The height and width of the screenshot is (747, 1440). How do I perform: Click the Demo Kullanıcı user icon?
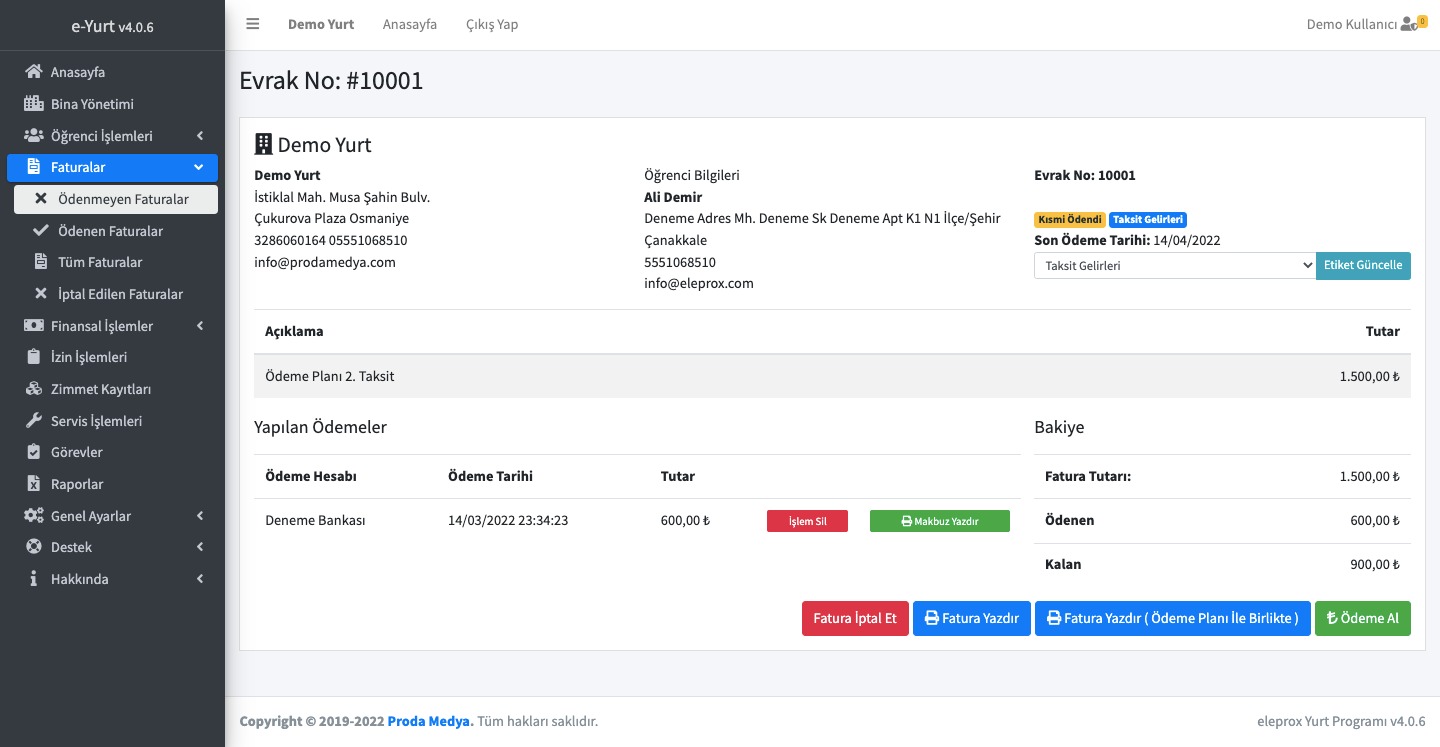coord(1409,24)
